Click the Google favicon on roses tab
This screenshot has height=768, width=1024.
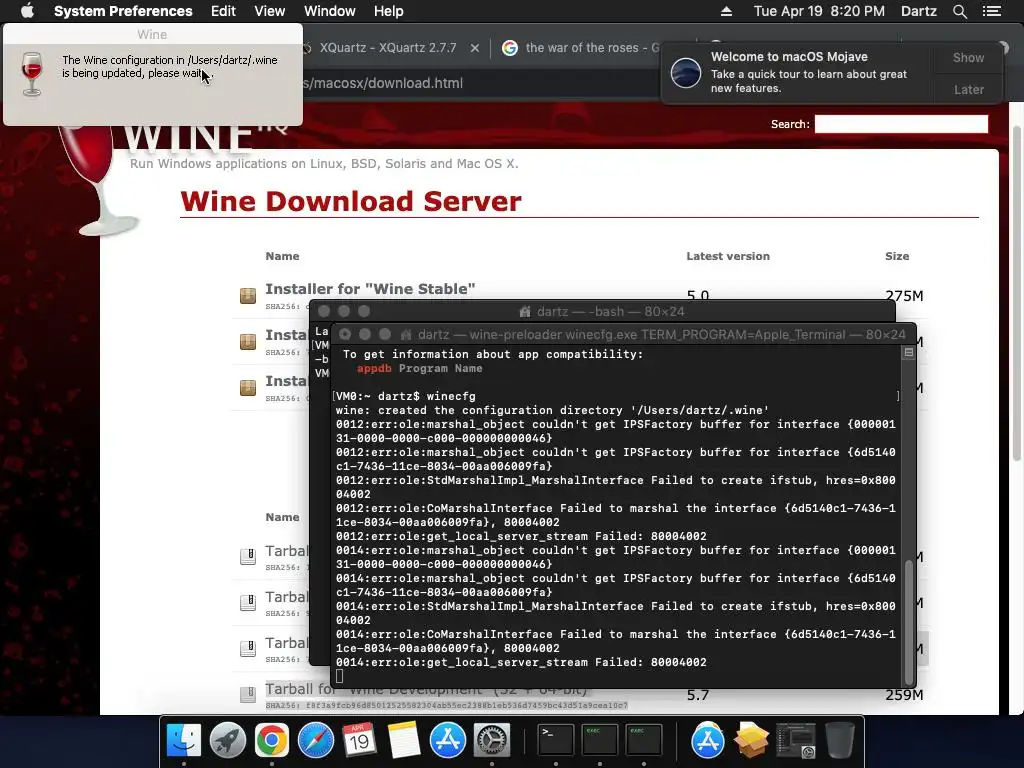(510, 48)
